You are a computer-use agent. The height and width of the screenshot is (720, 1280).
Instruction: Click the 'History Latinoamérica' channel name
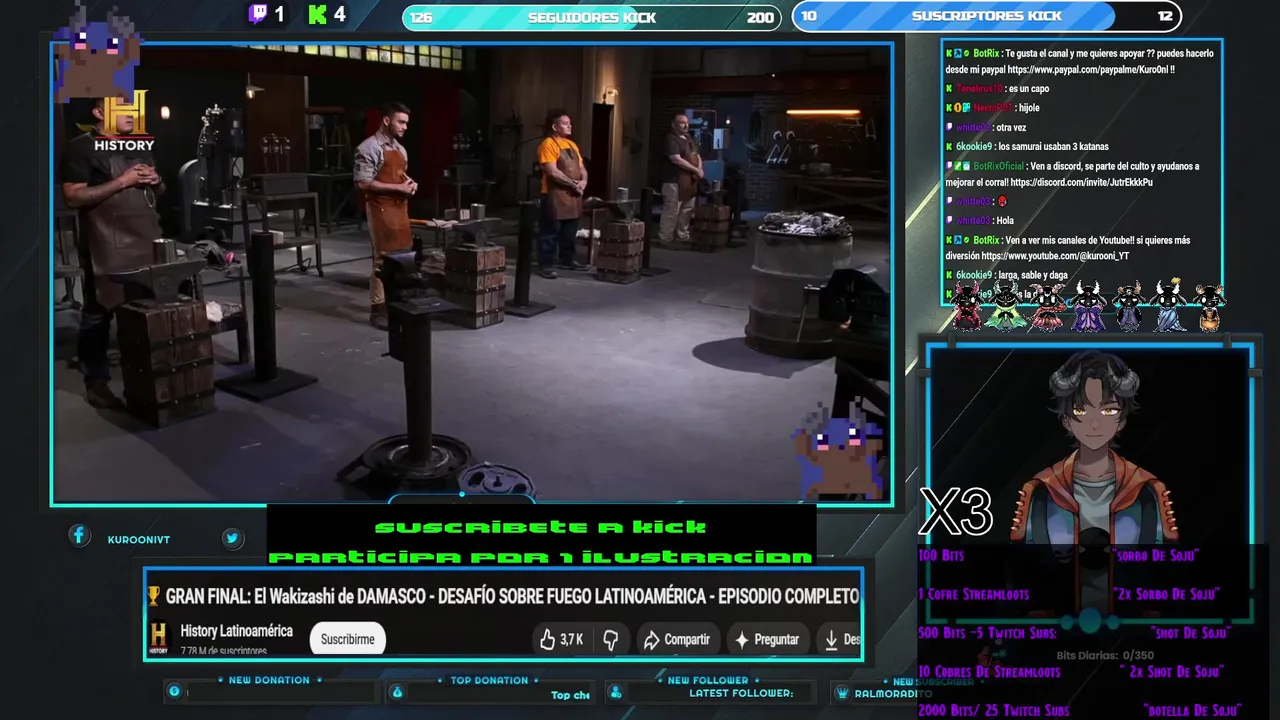coord(237,631)
